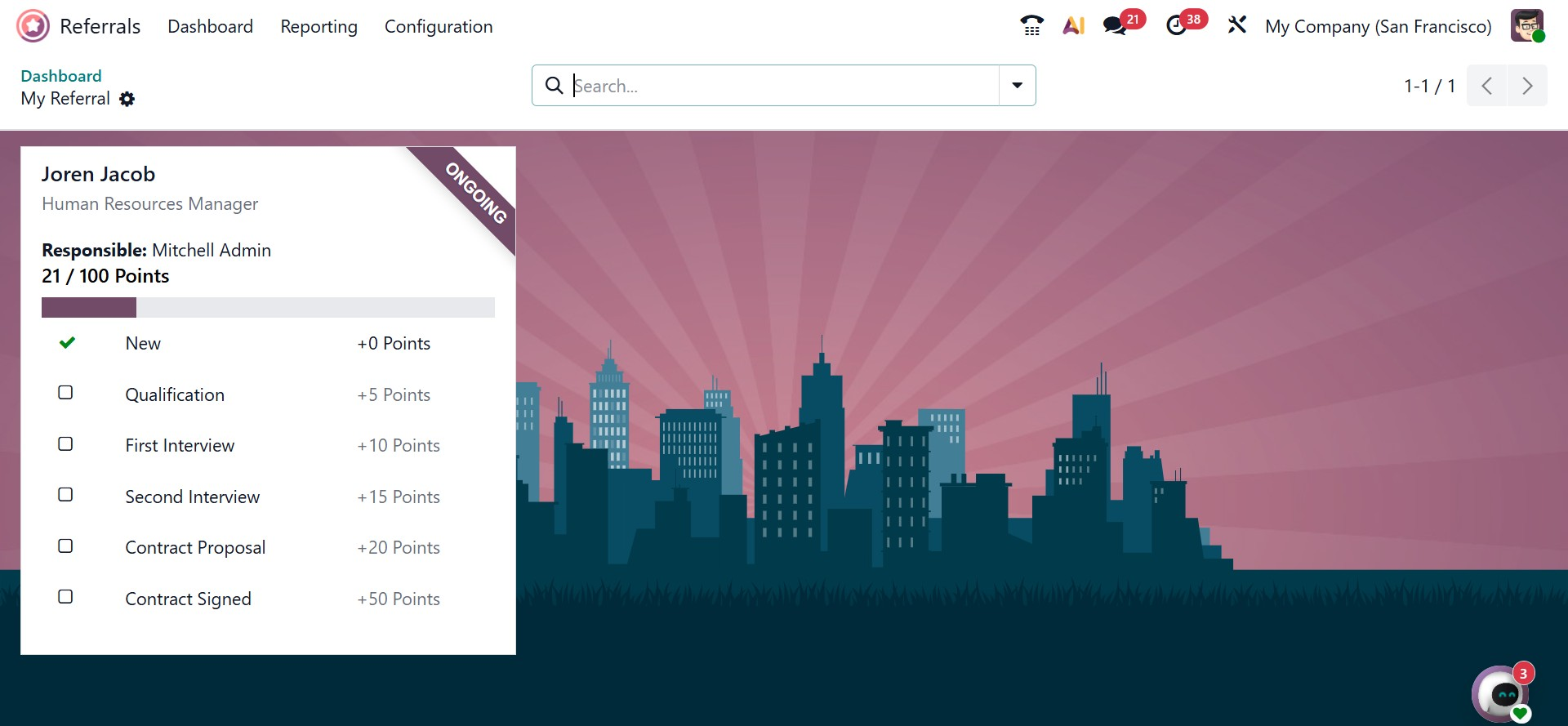Click Responsible: Mitchell Admin text

click(x=156, y=251)
